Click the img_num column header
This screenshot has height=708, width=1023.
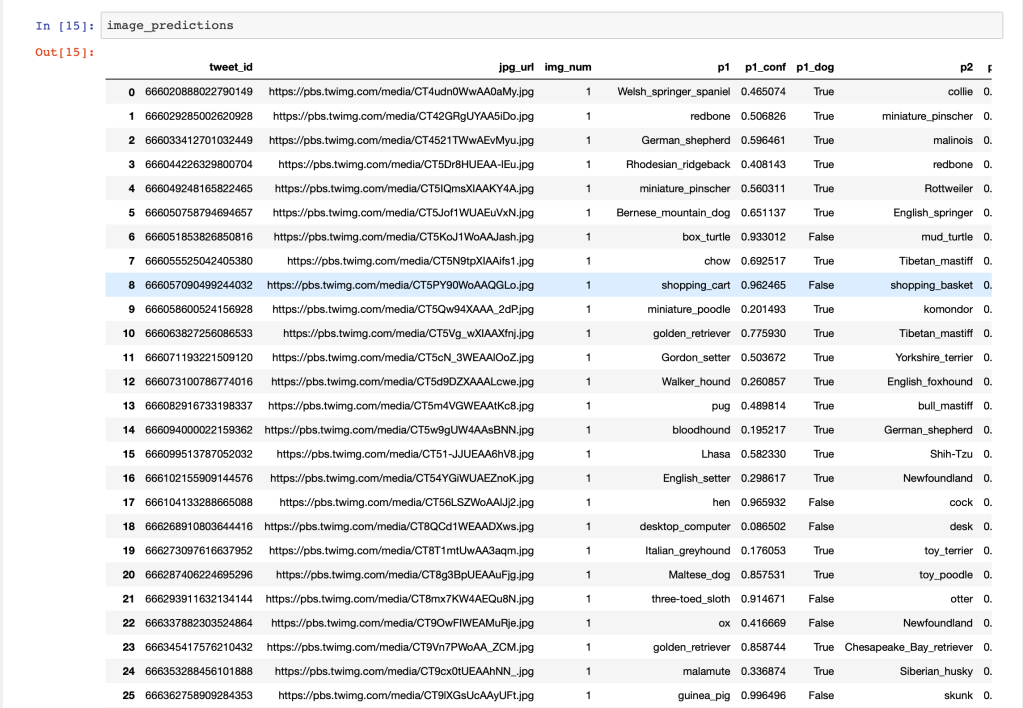click(567, 67)
